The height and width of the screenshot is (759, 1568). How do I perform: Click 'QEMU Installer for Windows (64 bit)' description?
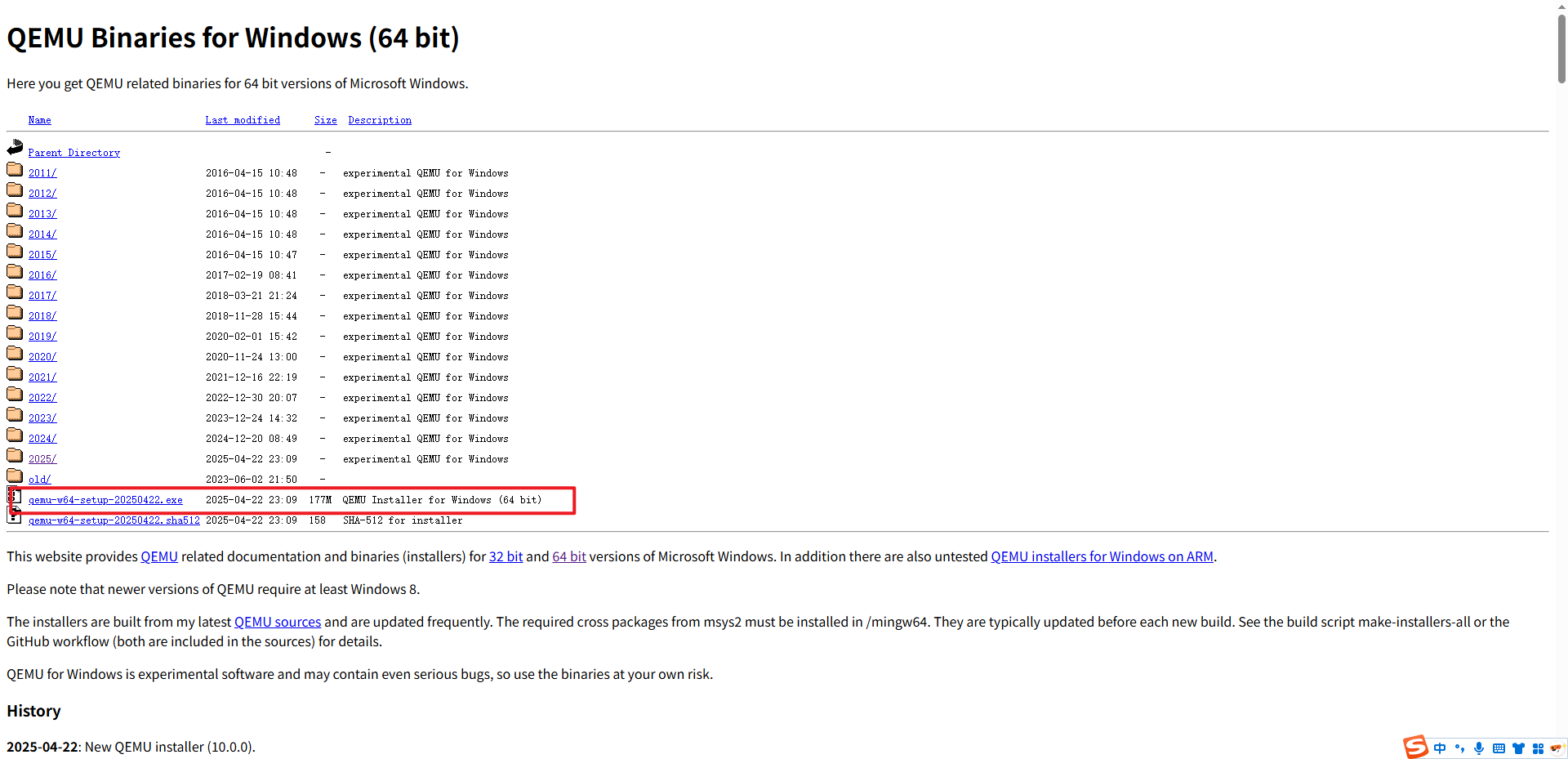pyautogui.click(x=442, y=500)
